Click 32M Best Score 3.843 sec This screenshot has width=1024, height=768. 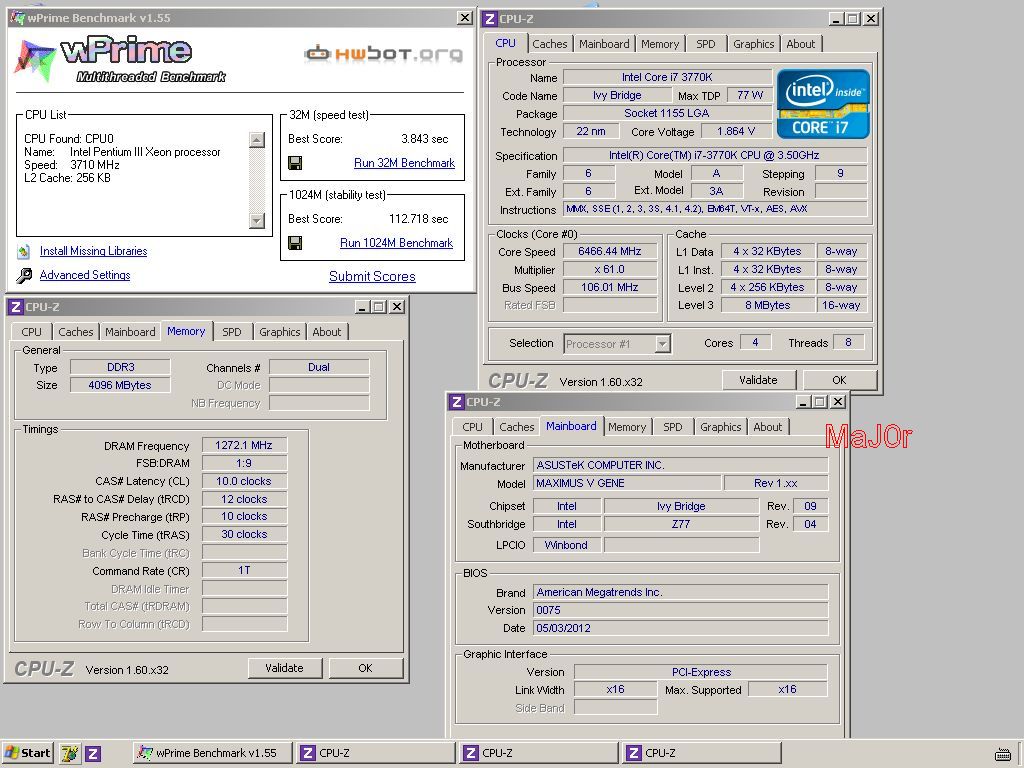424,139
